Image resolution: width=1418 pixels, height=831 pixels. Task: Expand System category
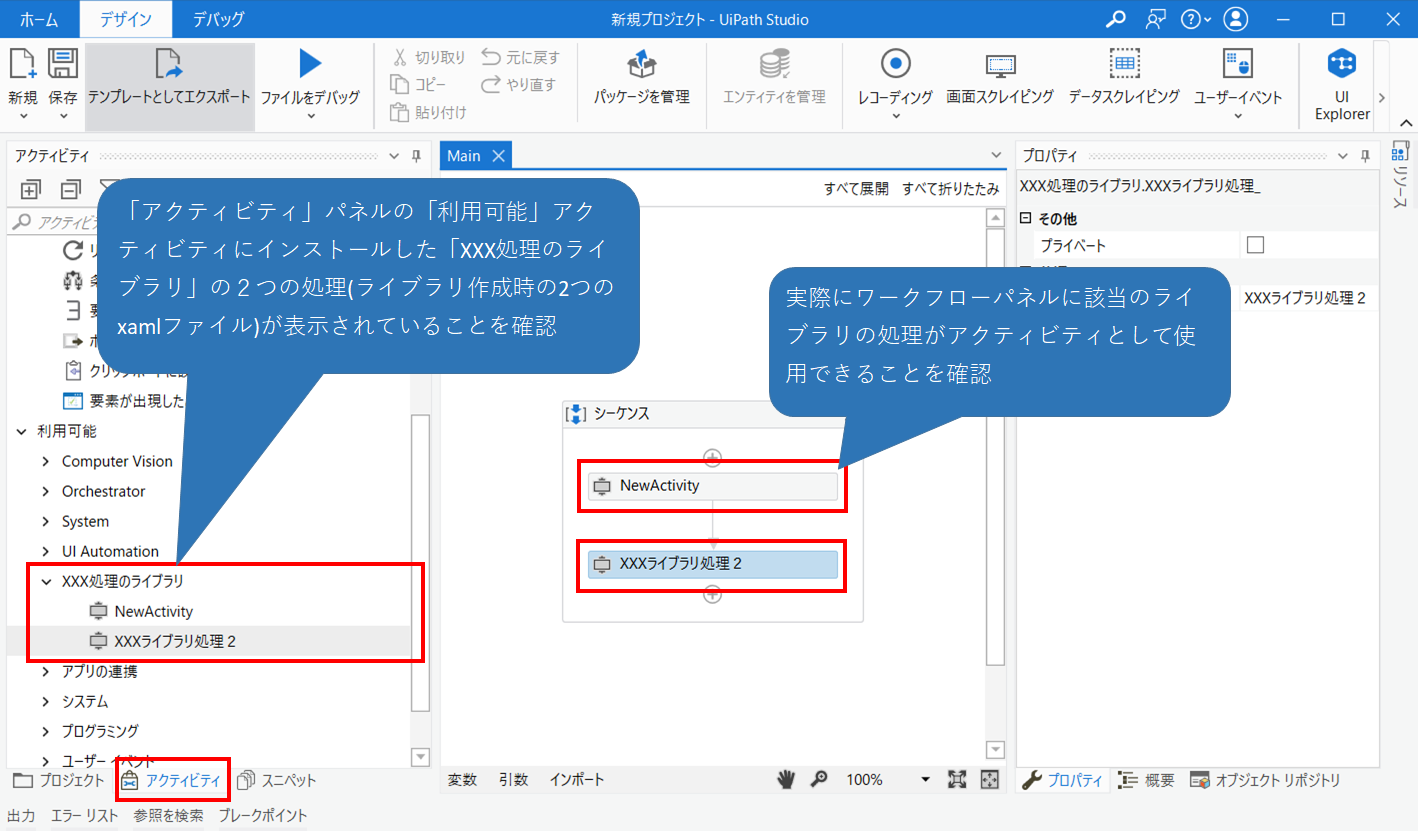(46, 521)
